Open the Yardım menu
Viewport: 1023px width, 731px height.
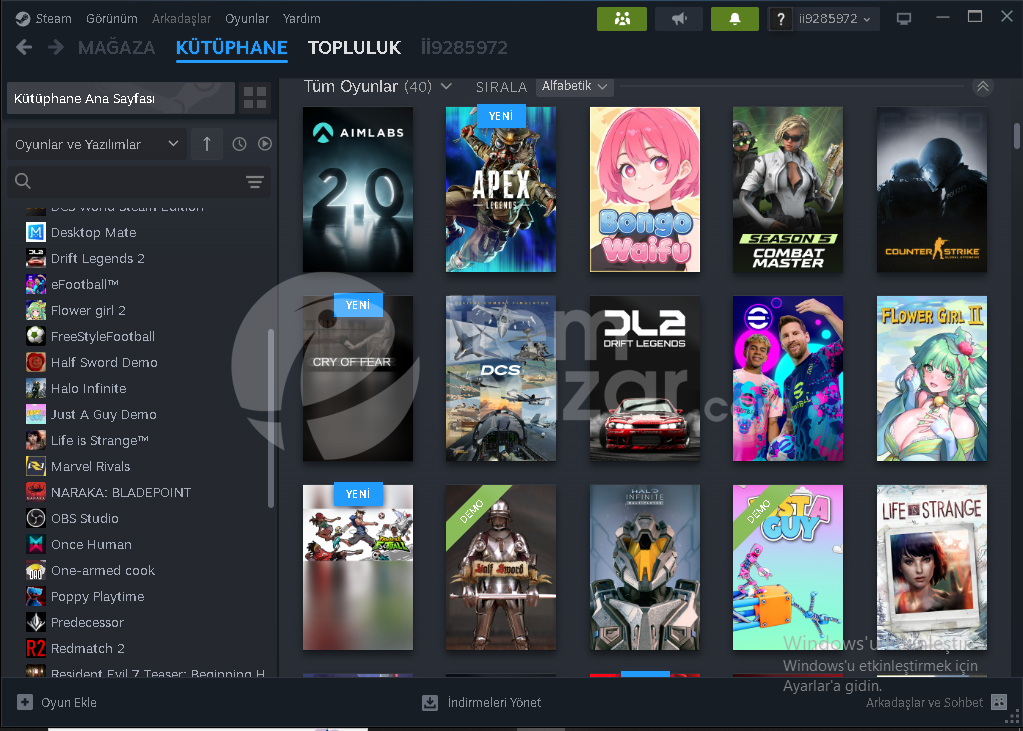301,18
